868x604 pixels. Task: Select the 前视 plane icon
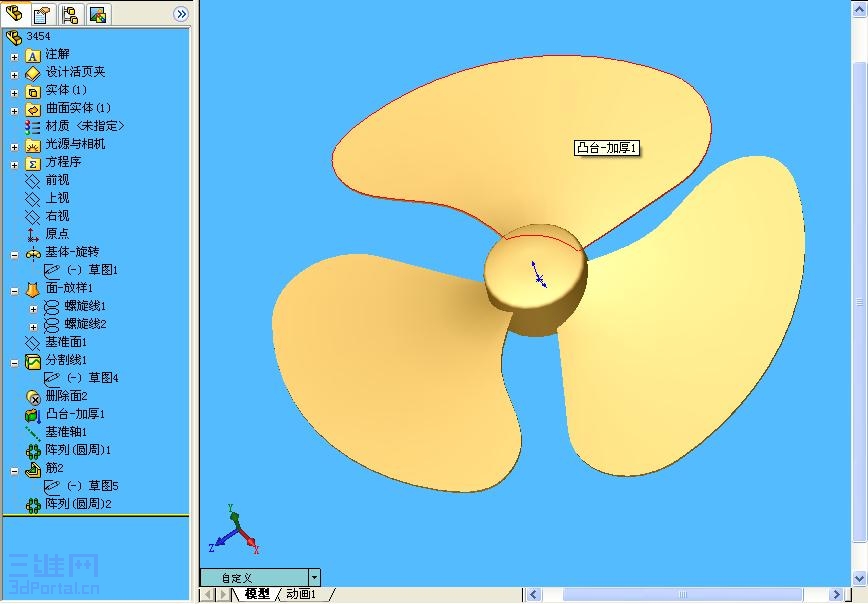point(33,182)
